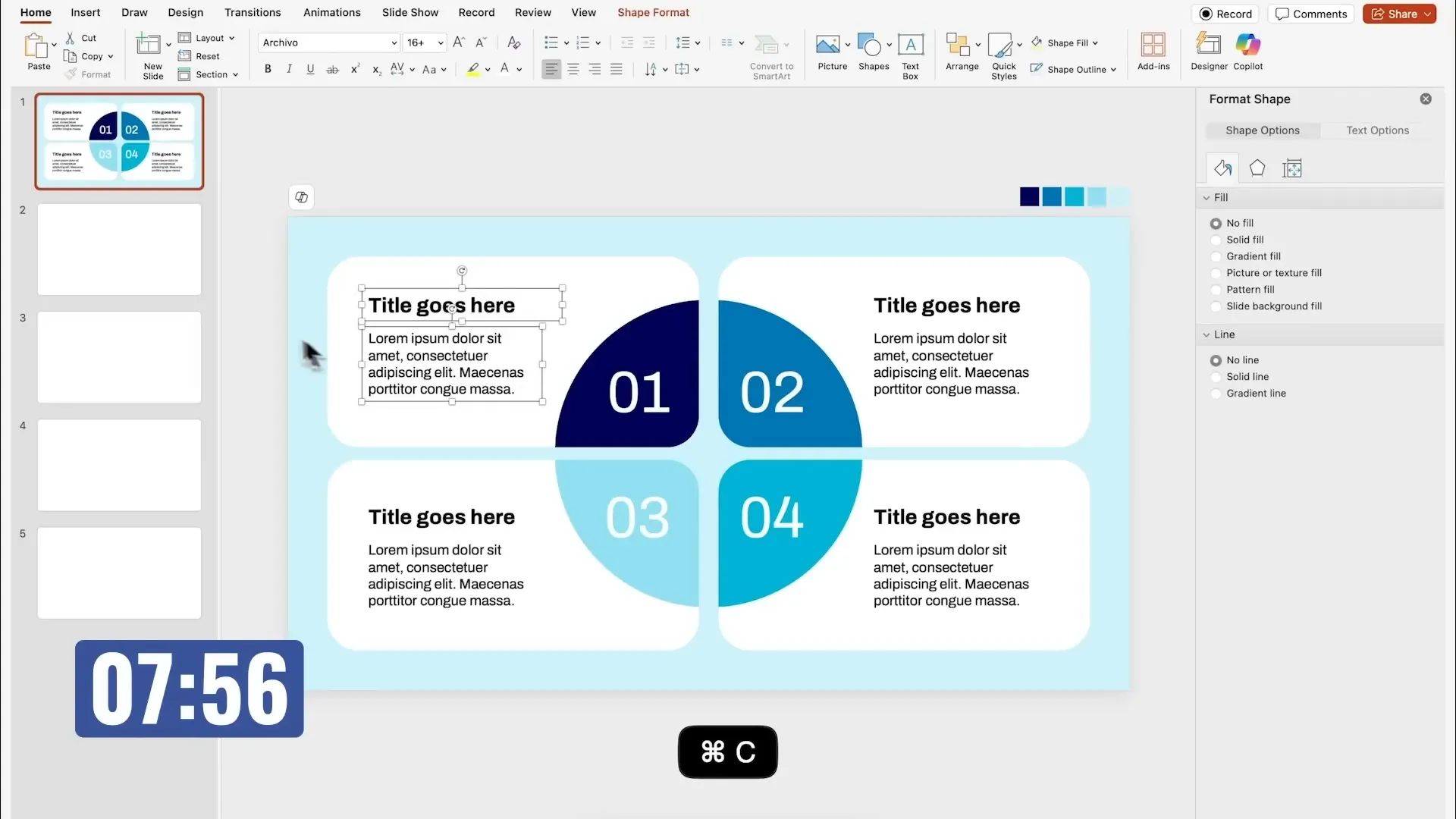
Task: Open the Insert tab
Action: 86,12
